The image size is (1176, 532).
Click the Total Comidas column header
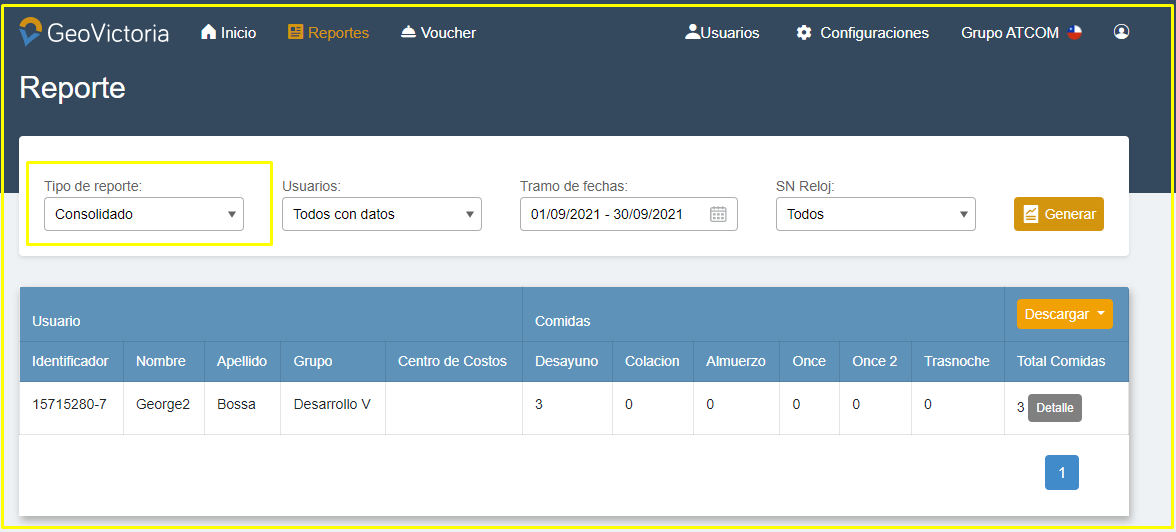tap(1061, 361)
